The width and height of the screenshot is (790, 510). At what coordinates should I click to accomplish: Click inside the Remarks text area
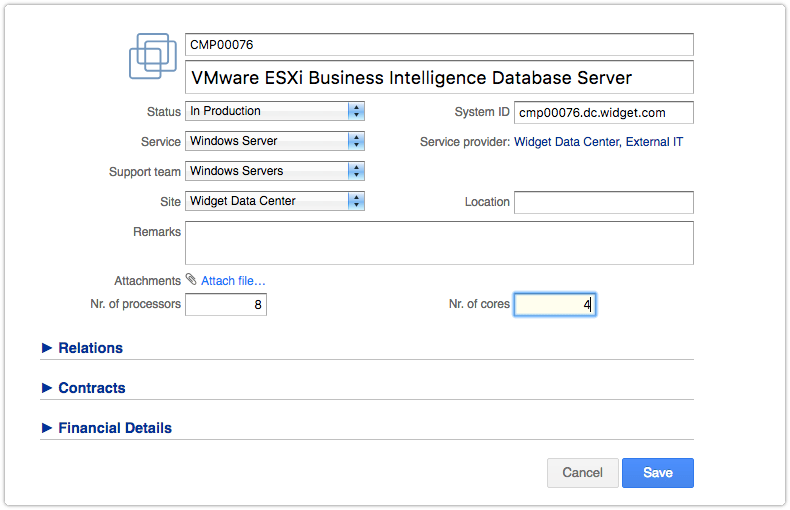point(439,243)
